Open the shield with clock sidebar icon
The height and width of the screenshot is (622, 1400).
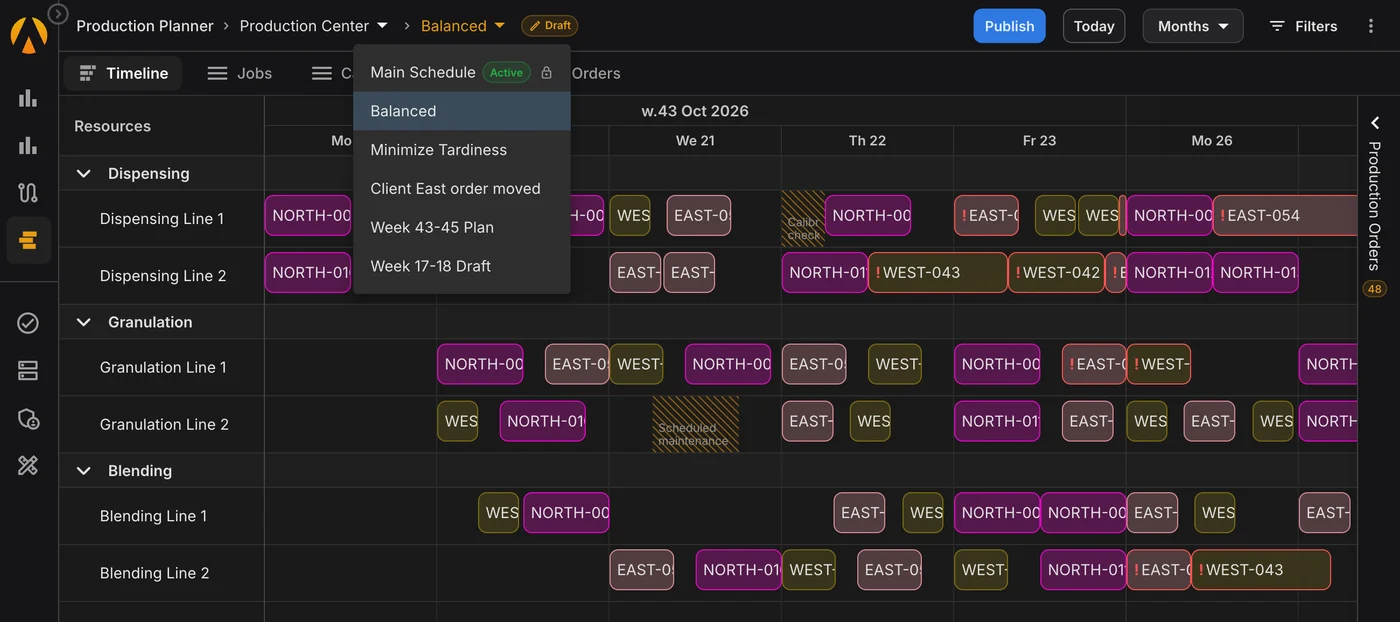(x=28, y=418)
